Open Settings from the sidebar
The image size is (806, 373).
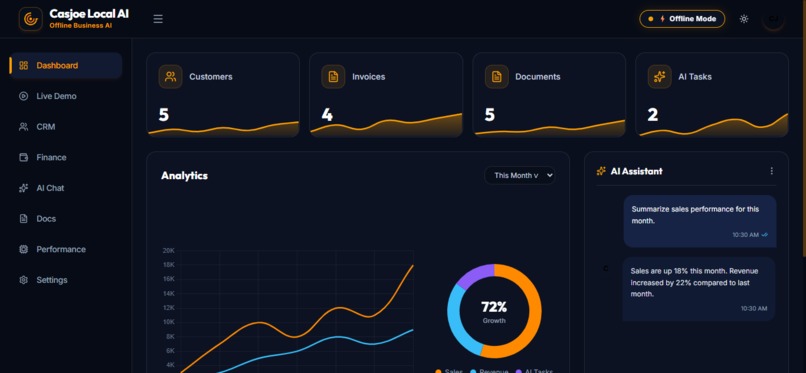coord(66,280)
